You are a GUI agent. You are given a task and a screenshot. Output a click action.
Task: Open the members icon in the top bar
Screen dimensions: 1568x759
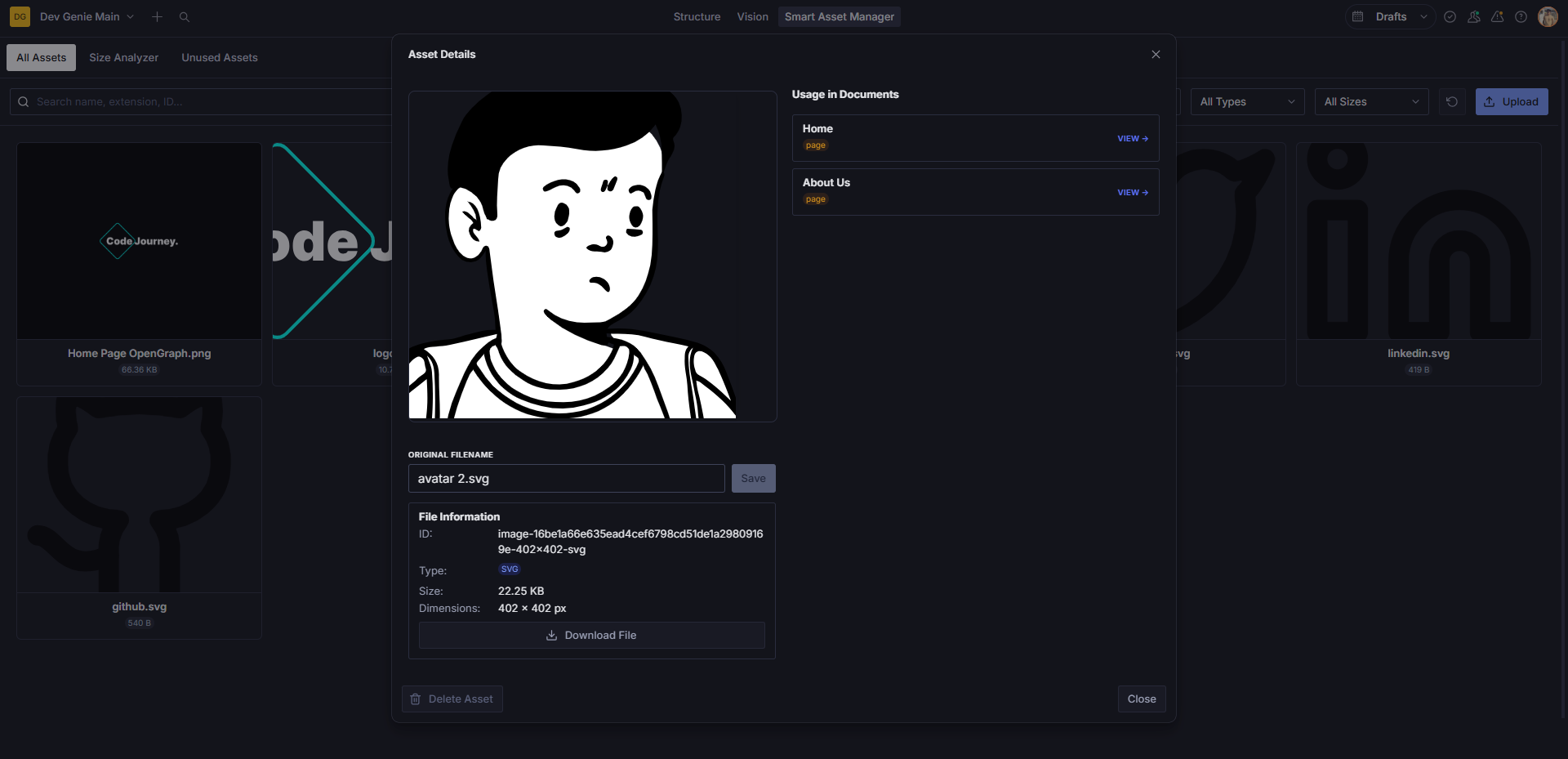pyautogui.click(x=1473, y=16)
